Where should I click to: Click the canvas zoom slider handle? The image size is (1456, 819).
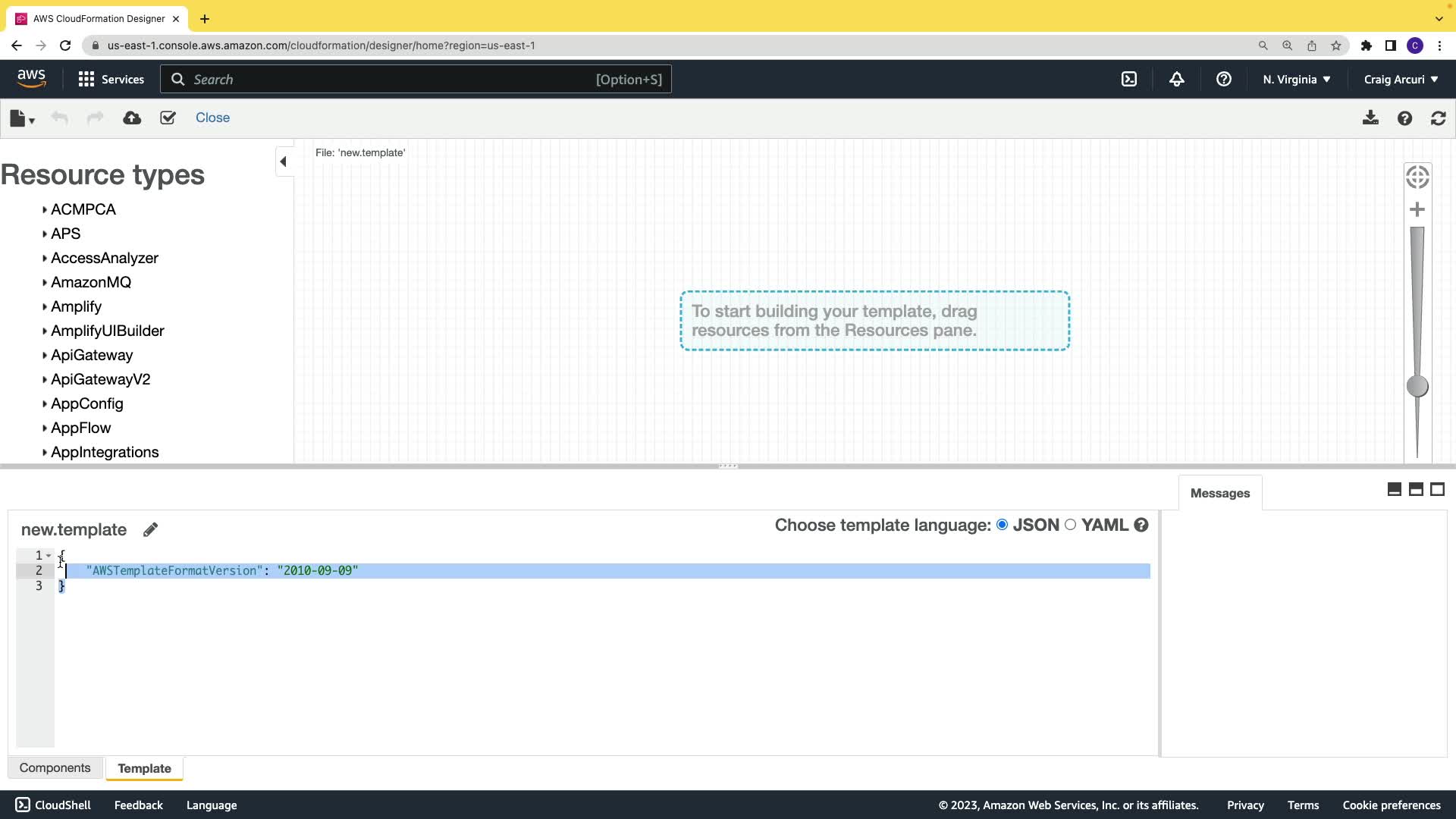click(1417, 387)
